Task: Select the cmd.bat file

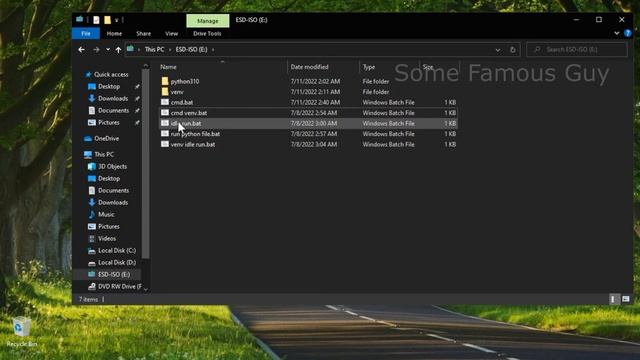Action: [182, 102]
